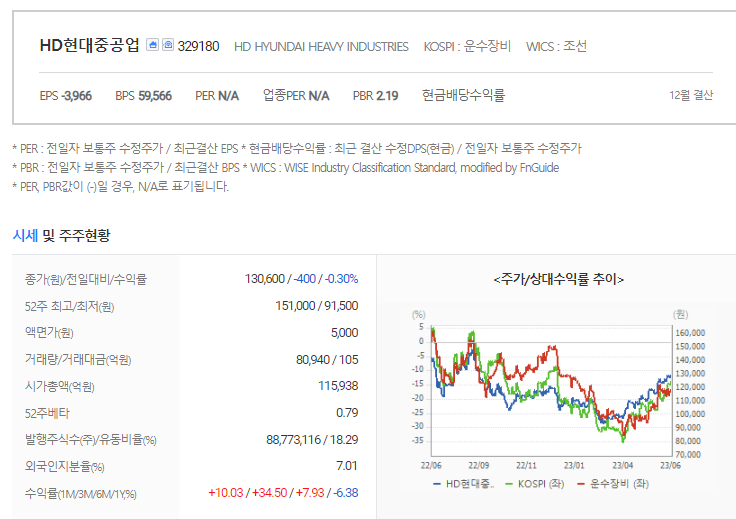The image size is (736, 519).
Task: Click the HD HYUNDAI HEAVY INDUSTRIES text
Action: (321, 46)
